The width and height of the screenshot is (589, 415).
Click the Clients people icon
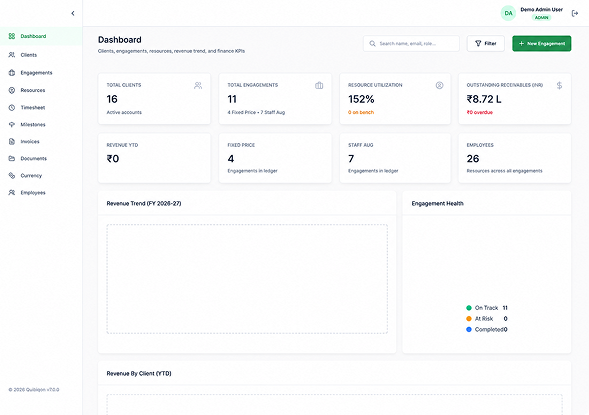tap(12, 55)
